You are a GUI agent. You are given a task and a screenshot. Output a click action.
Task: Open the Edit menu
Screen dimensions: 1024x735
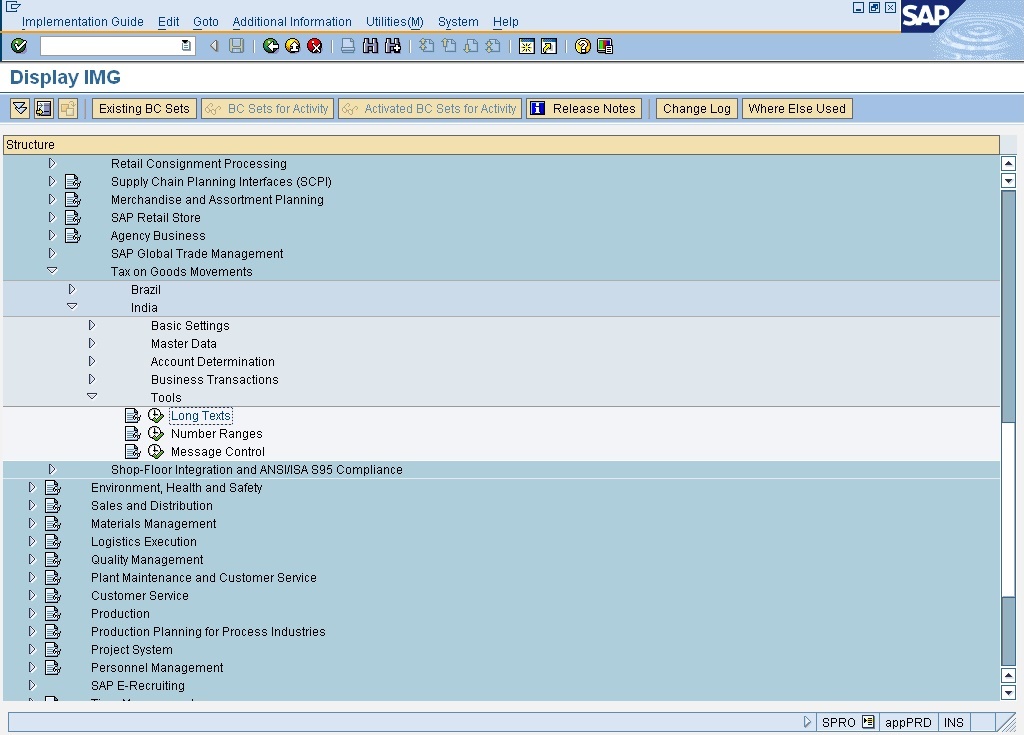[x=168, y=22]
